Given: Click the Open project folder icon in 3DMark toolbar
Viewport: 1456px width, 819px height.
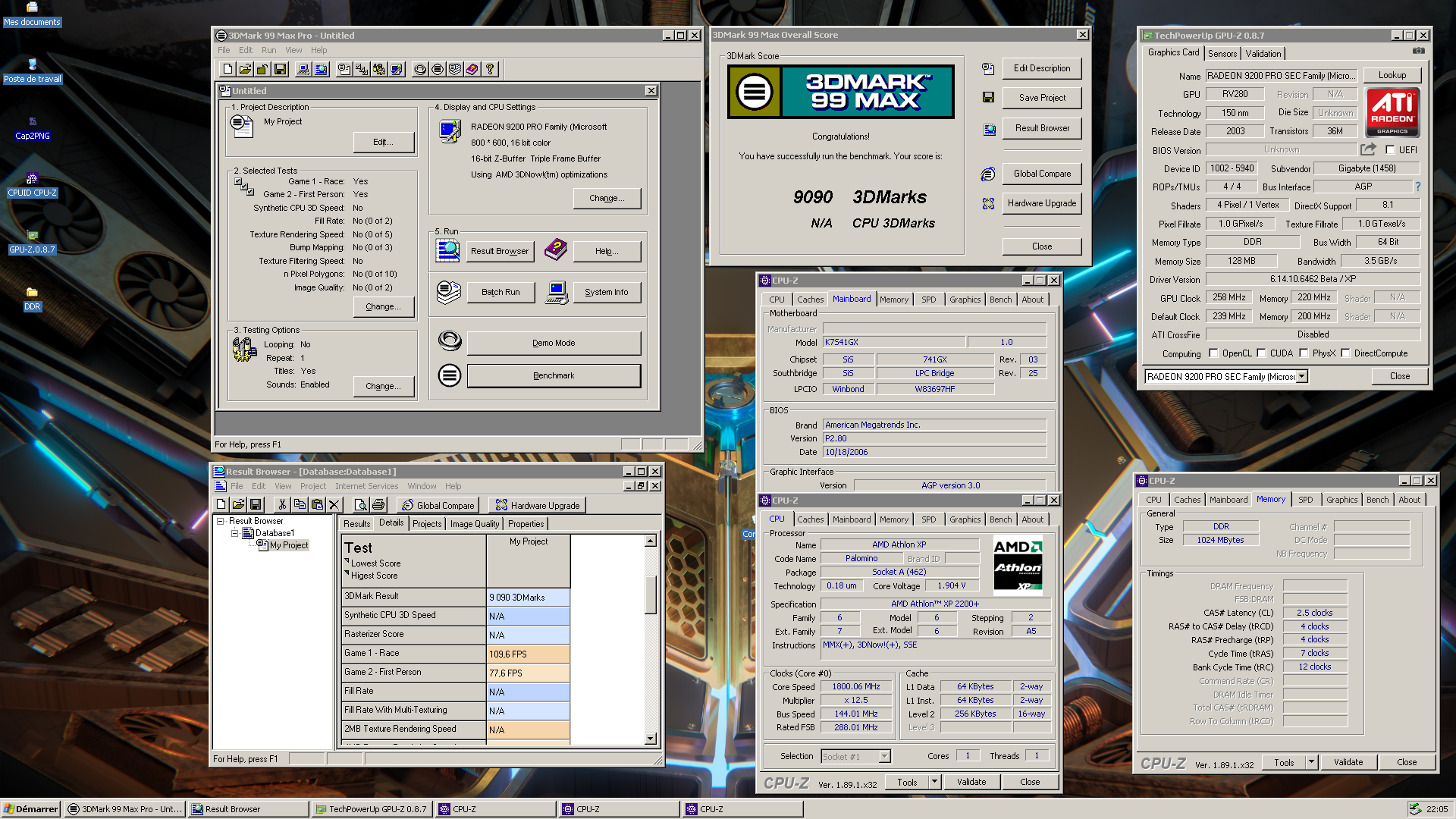Looking at the screenshot, I should click(245, 69).
